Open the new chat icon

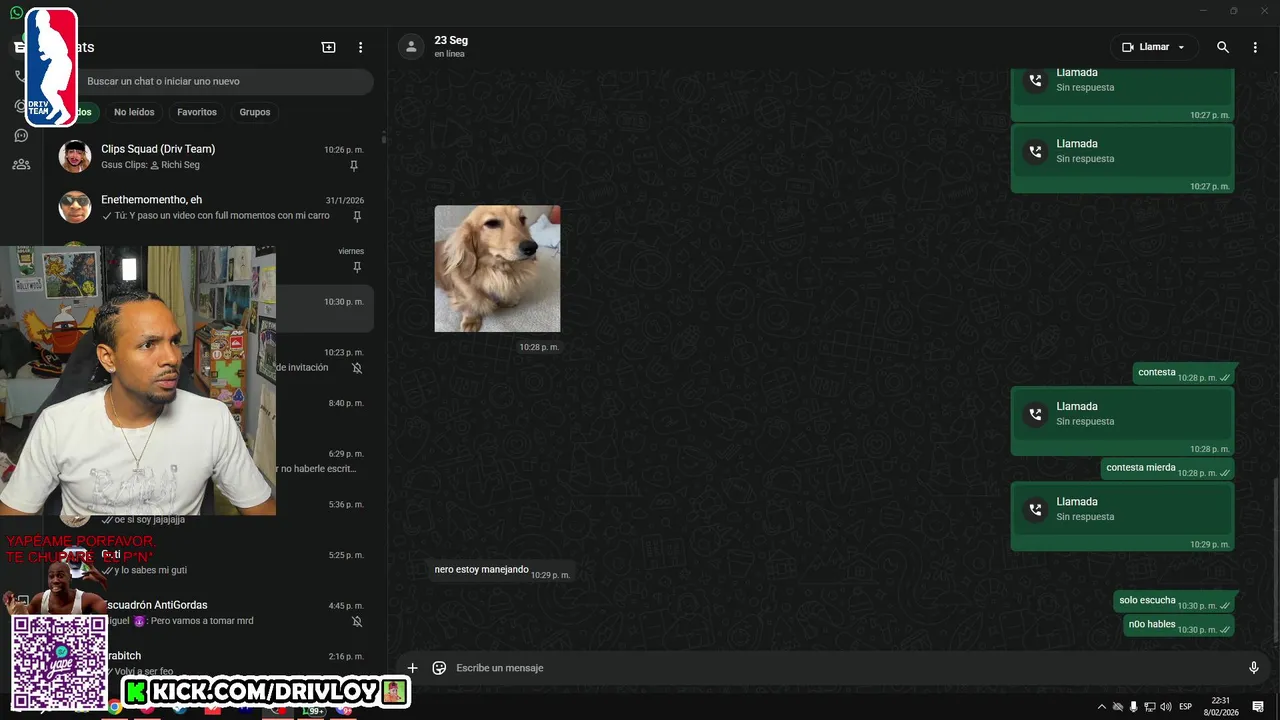(x=328, y=47)
